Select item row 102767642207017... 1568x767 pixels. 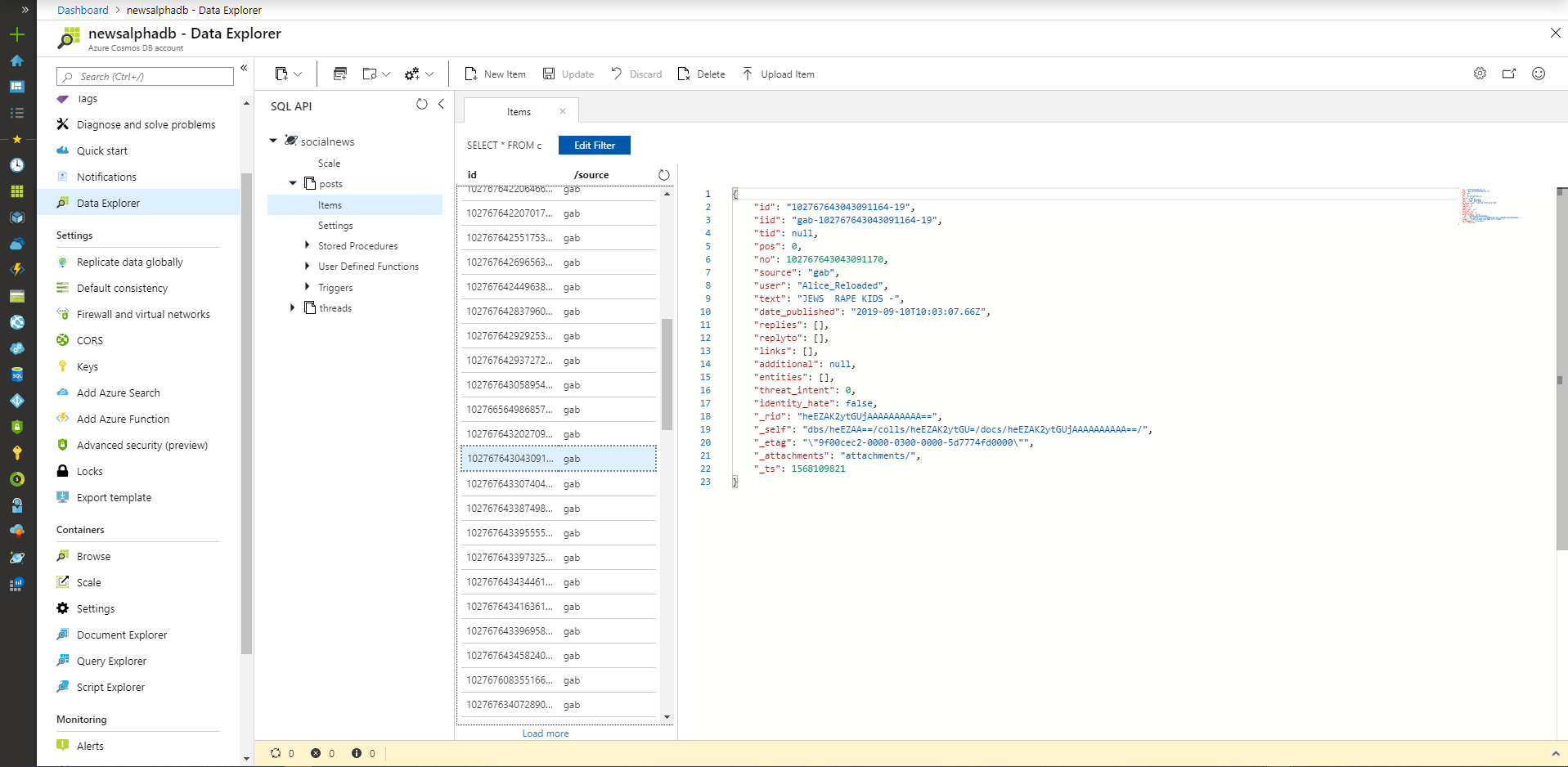[x=559, y=213]
